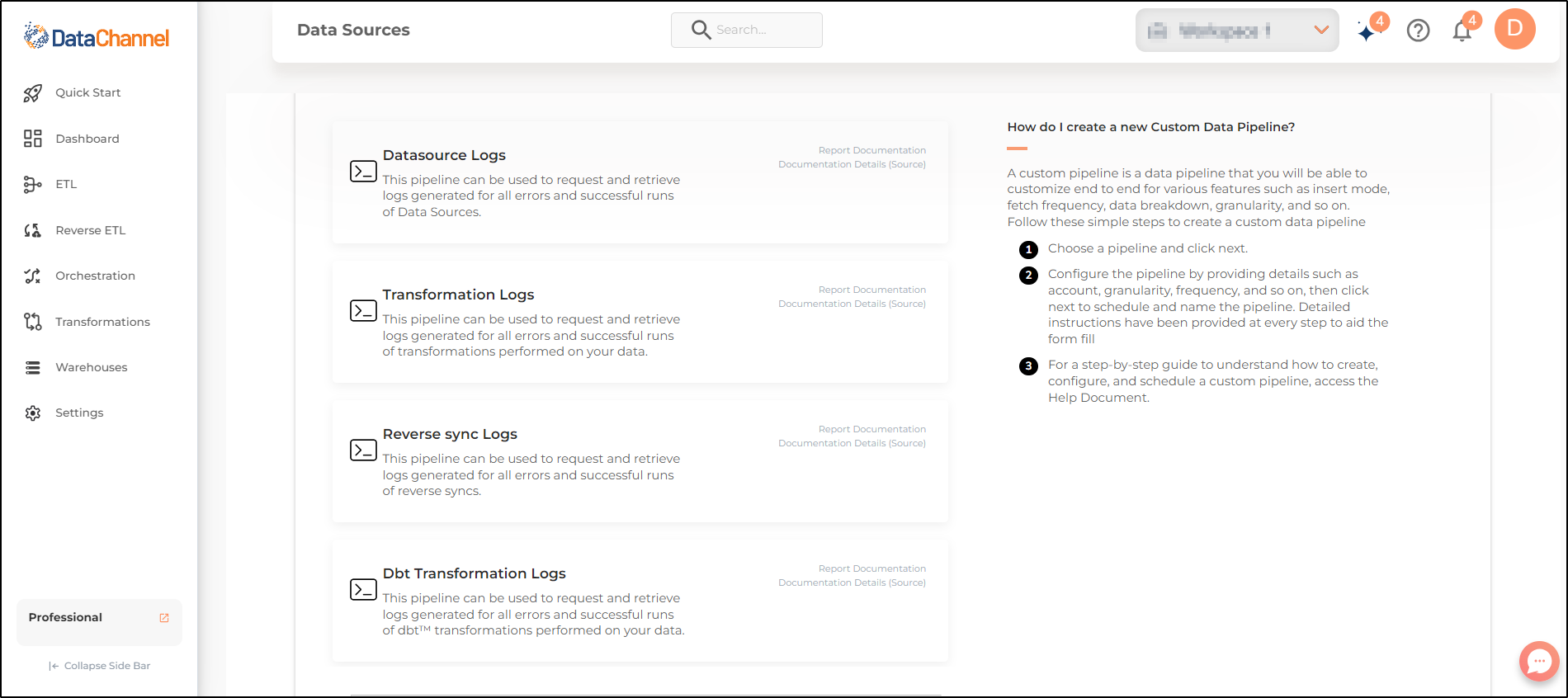
Task: Open the sparkle AI assistant icon
Action: tap(1367, 31)
